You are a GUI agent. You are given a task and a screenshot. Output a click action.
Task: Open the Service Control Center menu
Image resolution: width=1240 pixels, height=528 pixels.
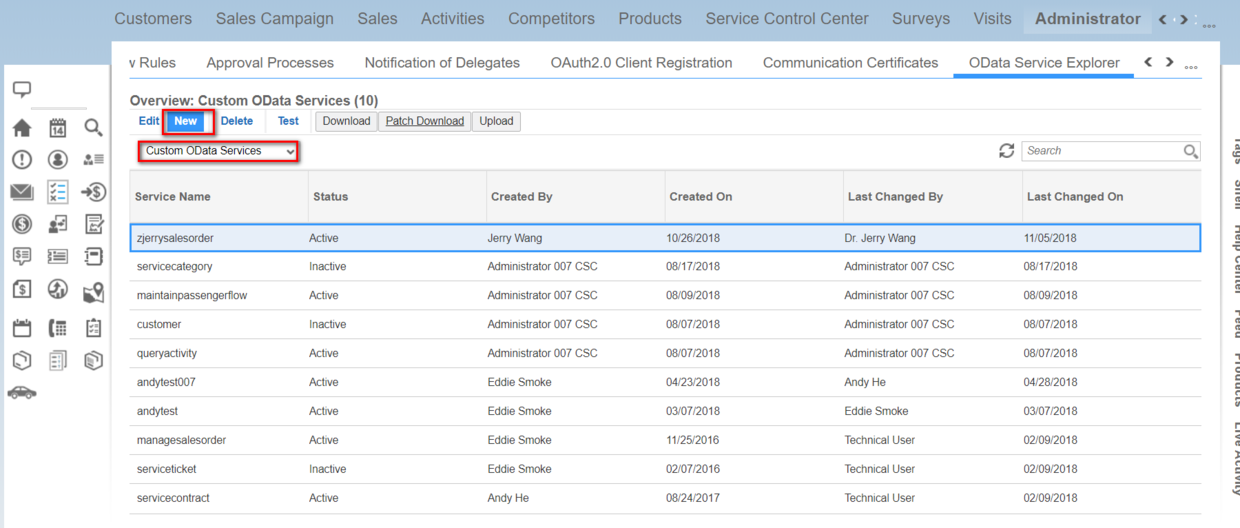[x=787, y=19]
